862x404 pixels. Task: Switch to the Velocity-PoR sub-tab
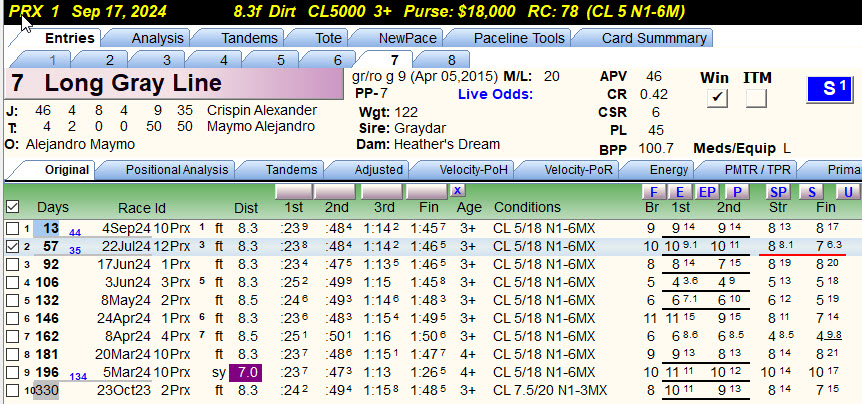(573, 170)
